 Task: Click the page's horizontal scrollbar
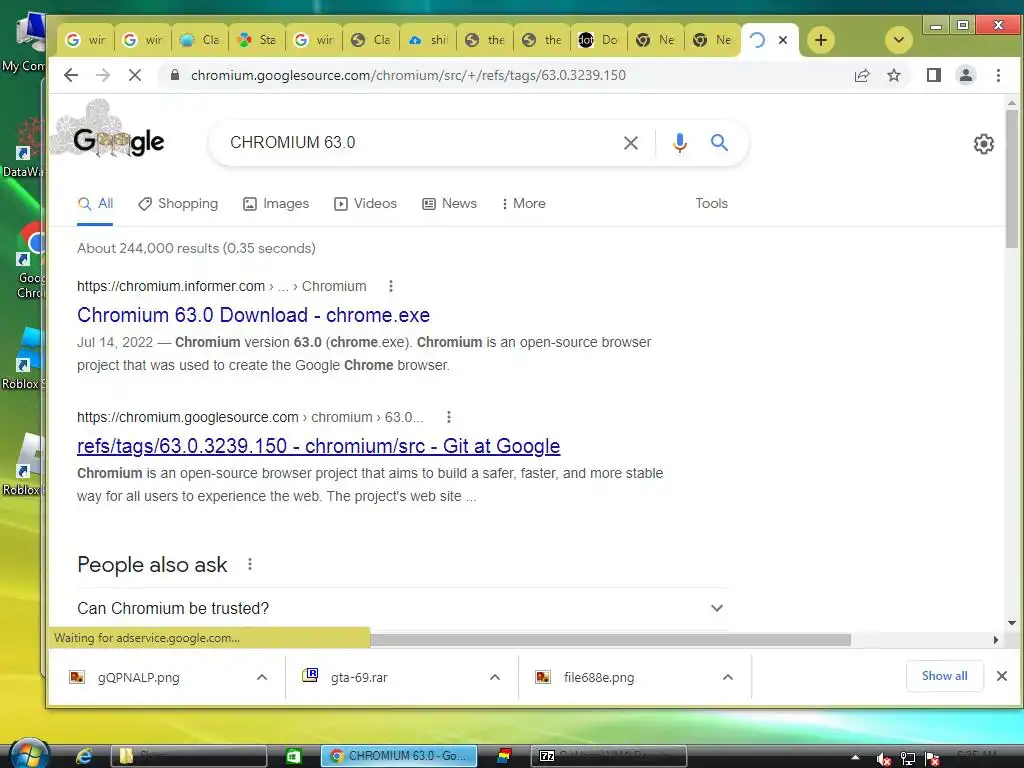pos(610,640)
